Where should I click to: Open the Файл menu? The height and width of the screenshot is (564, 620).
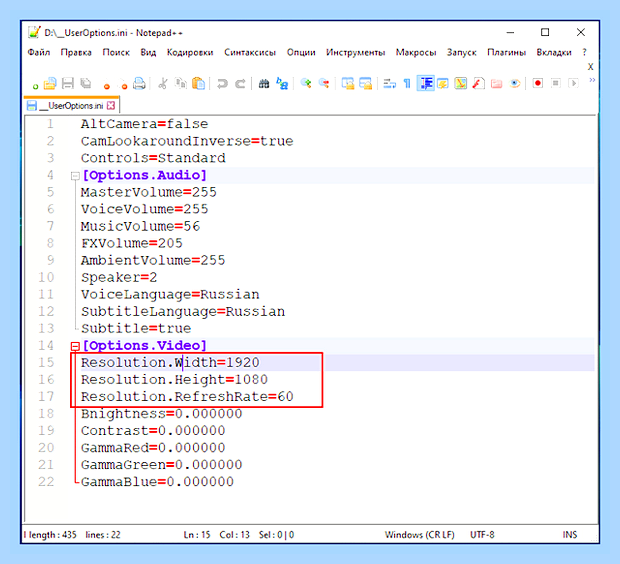(x=39, y=52)
